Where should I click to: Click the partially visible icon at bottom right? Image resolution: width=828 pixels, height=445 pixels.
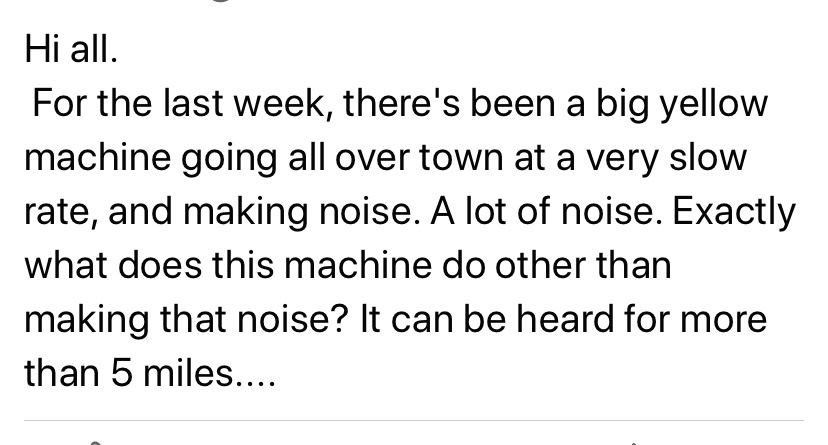pos(635,440)
